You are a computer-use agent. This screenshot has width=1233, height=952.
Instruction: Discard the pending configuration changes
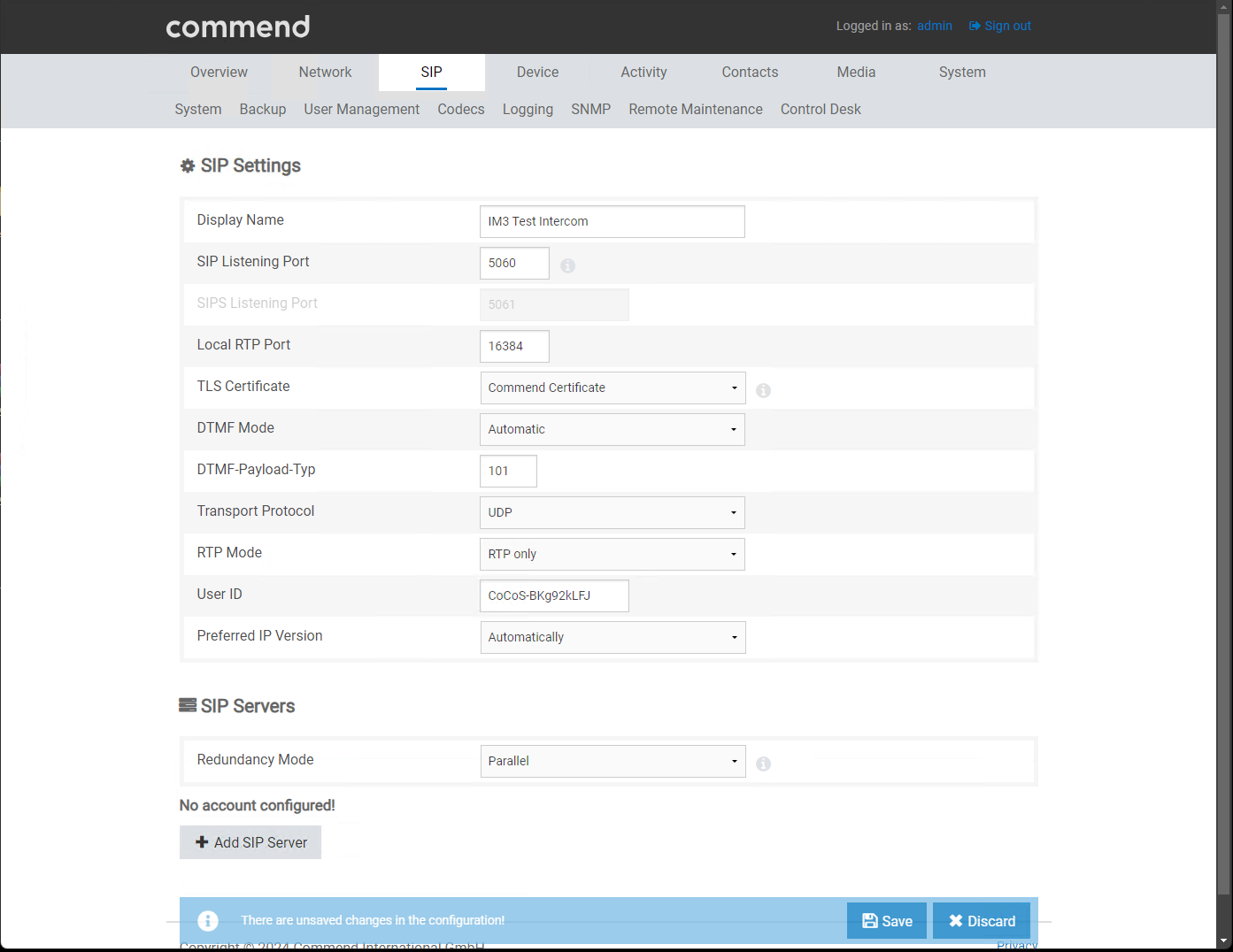(x=982, y=921)
